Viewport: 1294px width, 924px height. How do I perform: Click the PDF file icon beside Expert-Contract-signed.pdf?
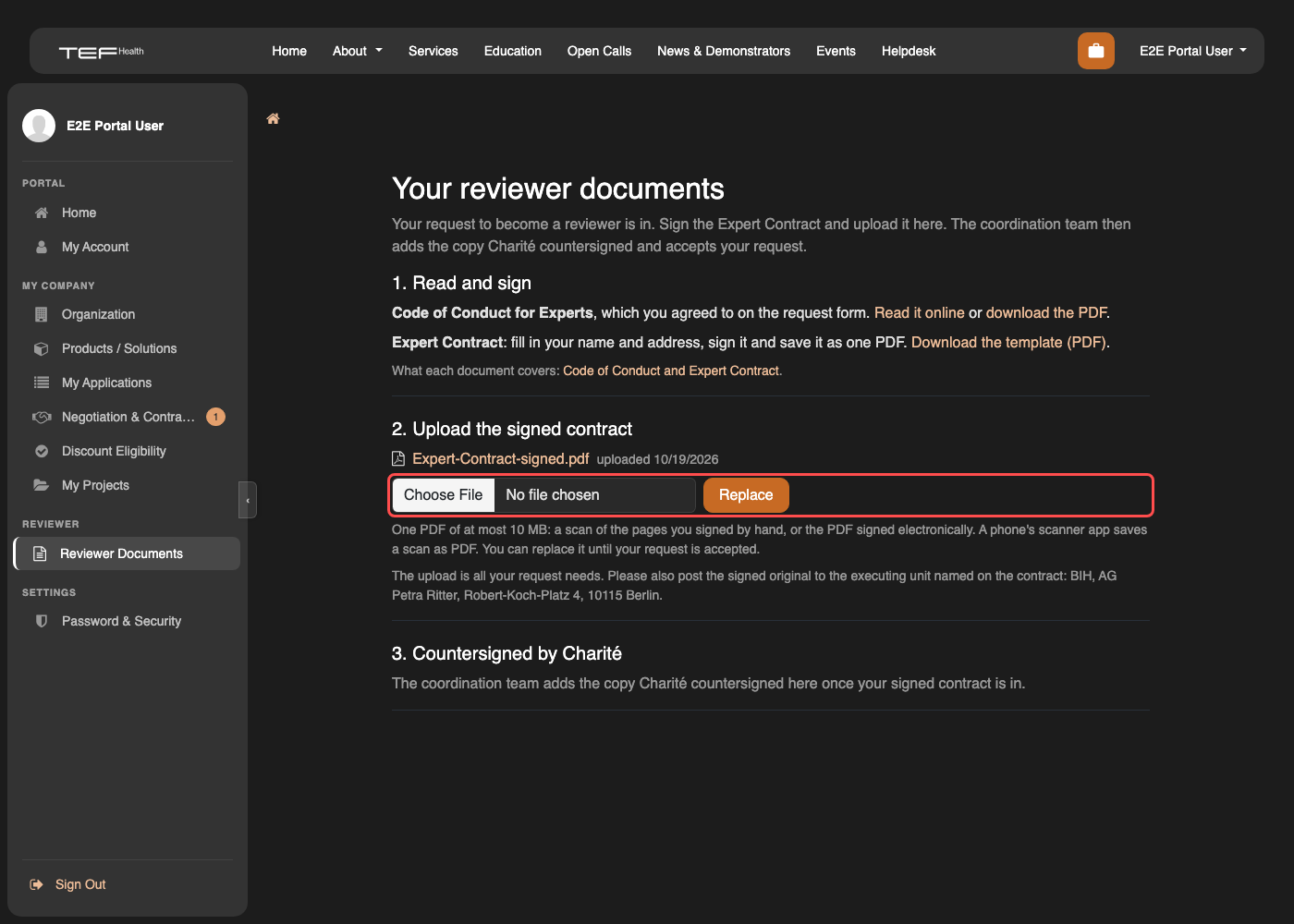click(398, 458)
